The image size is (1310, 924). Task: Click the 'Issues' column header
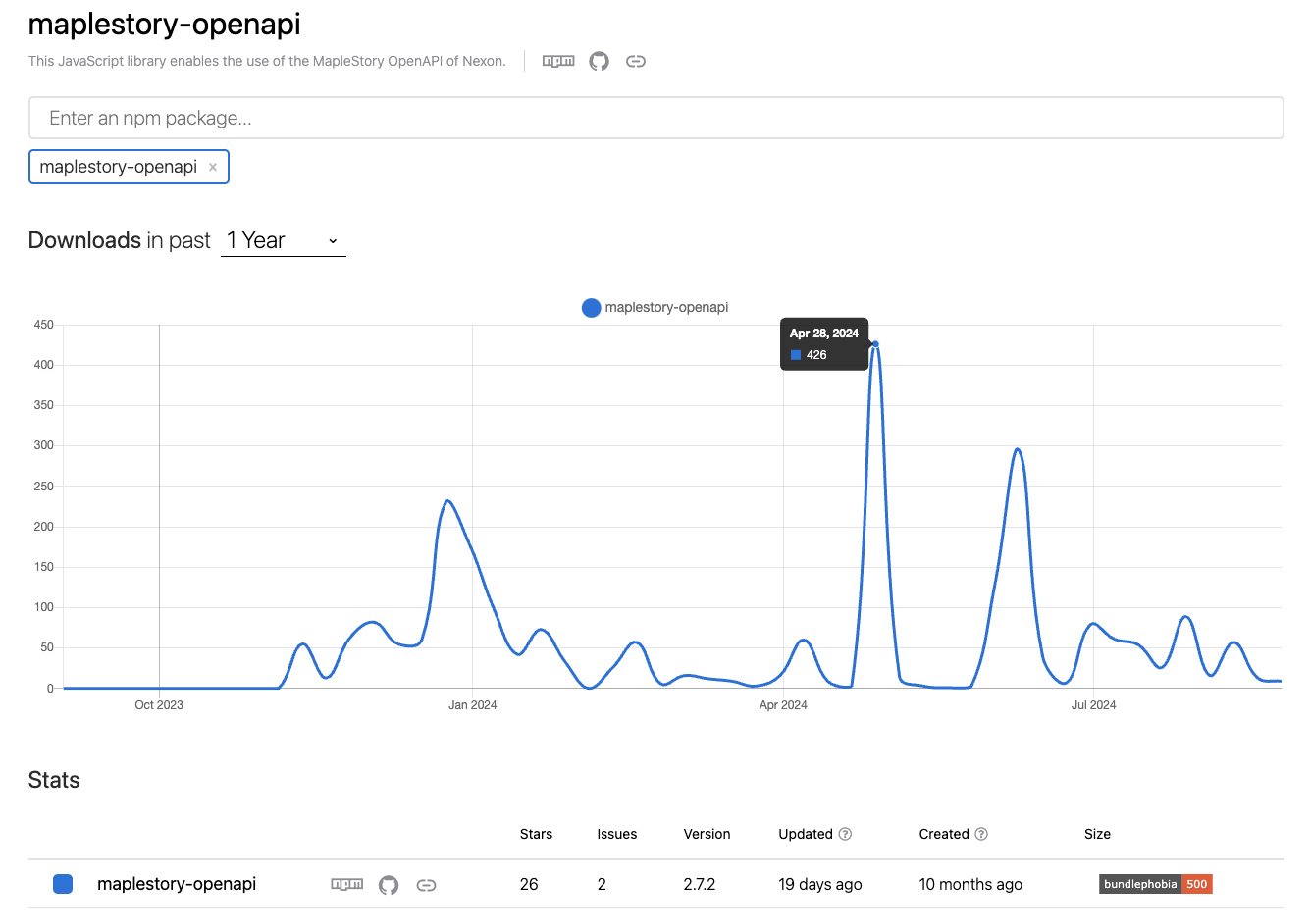click(x=617, y=834)
